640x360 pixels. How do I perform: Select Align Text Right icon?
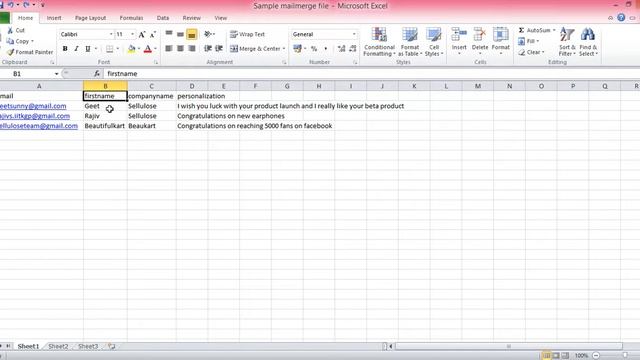click(191, 49)
